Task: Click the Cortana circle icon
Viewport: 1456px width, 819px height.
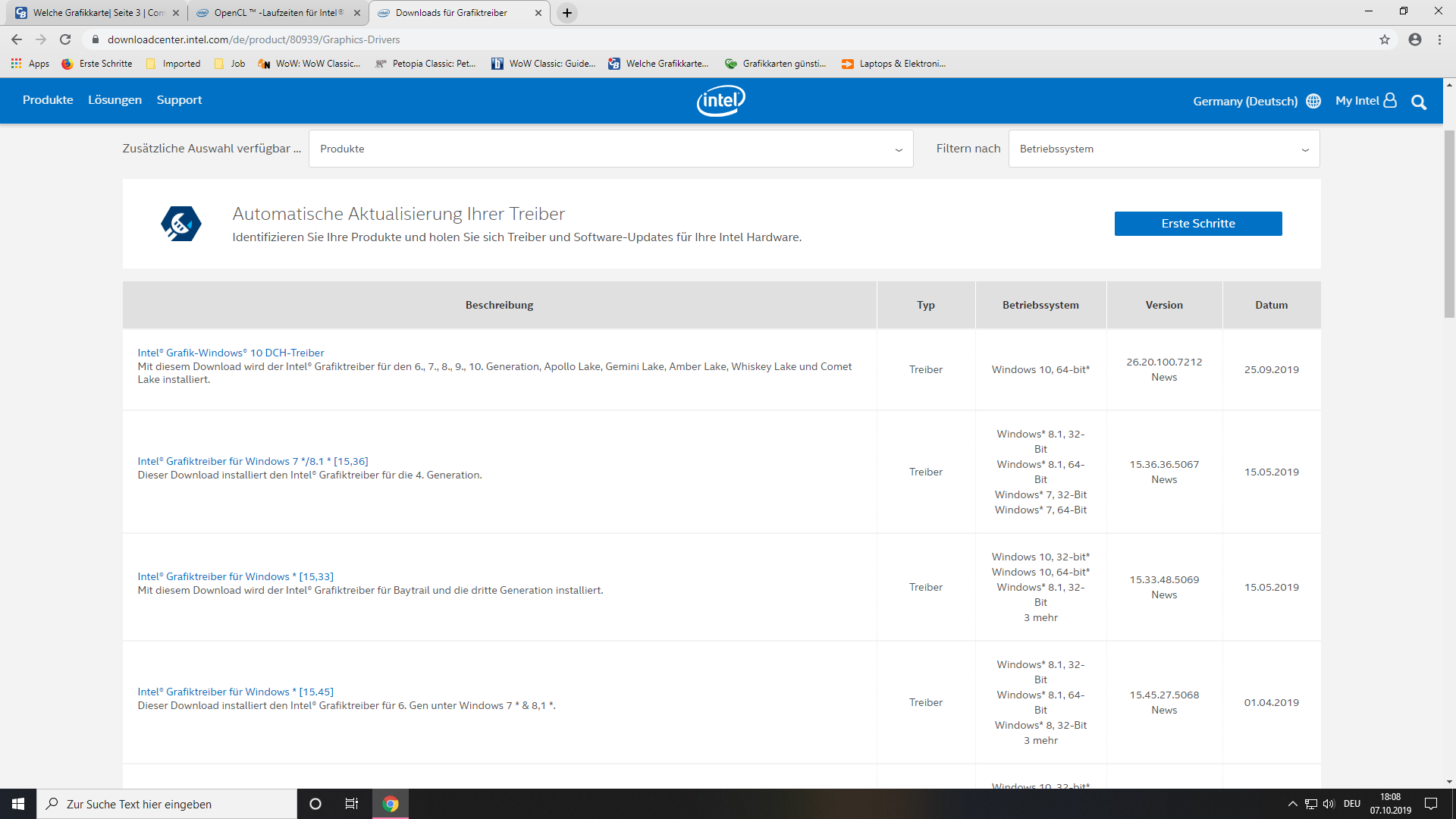Action: pyautogui.click(x=315, y=804)
